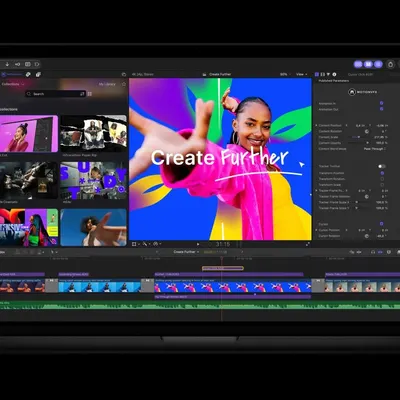Click the background tasks toolbar icon
Viewport: 400px width, 400px height.
28,64
